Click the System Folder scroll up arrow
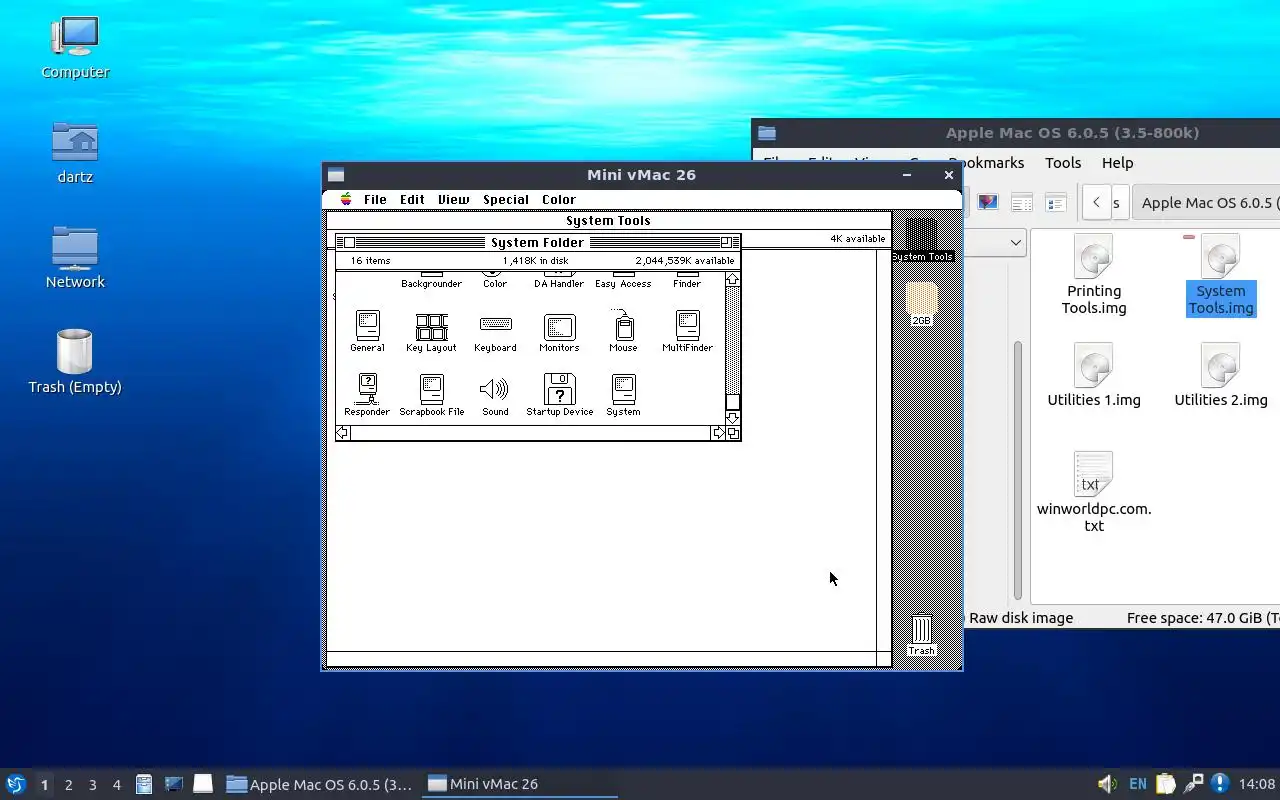This screenshot has width=1280, height=800. pos(732,279)
